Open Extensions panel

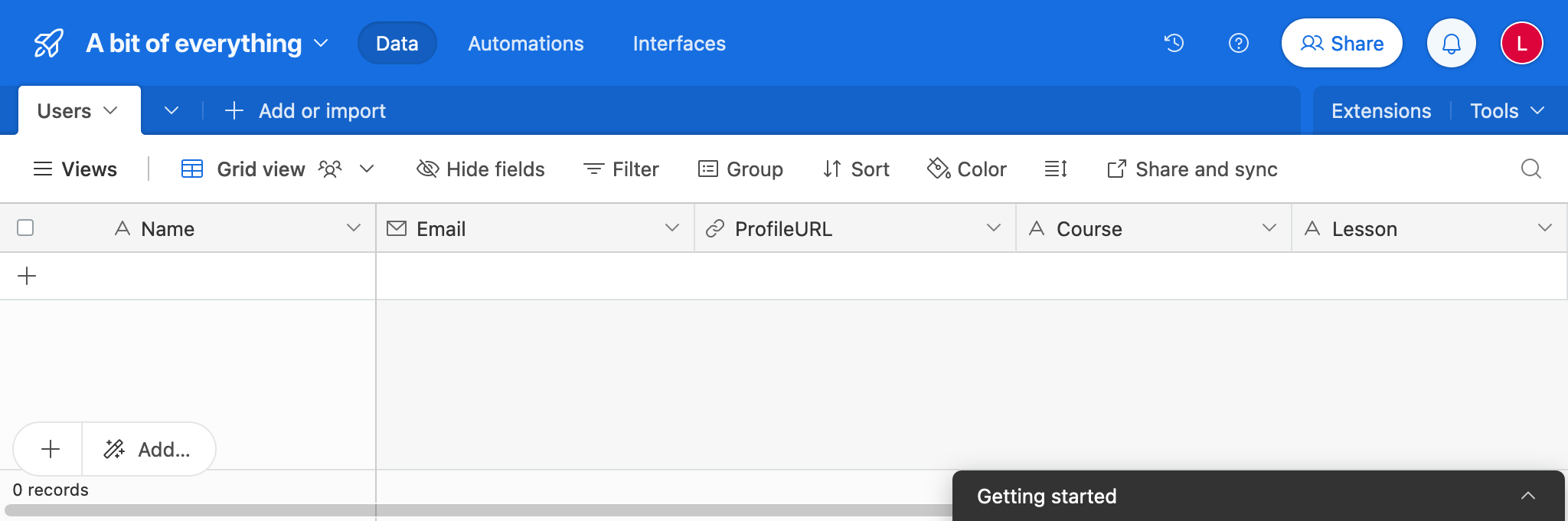click(1381, 111)
